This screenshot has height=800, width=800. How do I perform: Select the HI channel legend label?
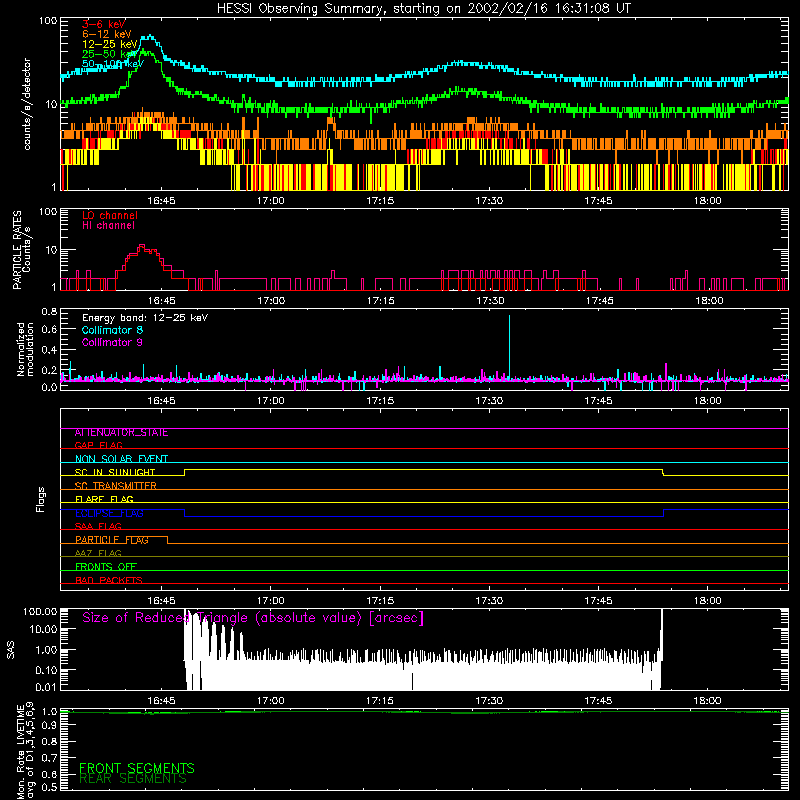pyautogui.click(x=109, y=226)
